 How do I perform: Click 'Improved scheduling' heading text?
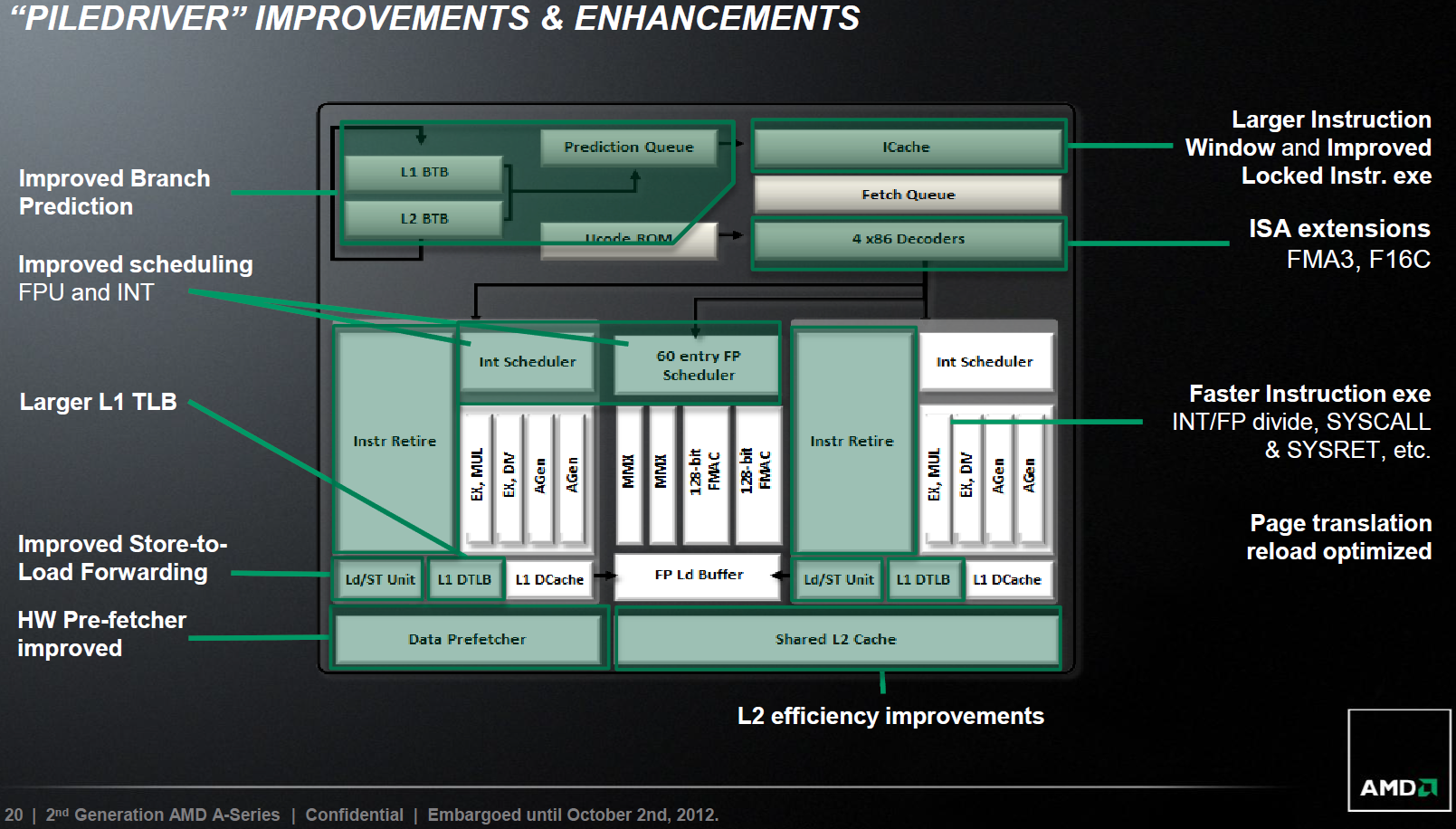pyautogui.click(x=136, y=264)
